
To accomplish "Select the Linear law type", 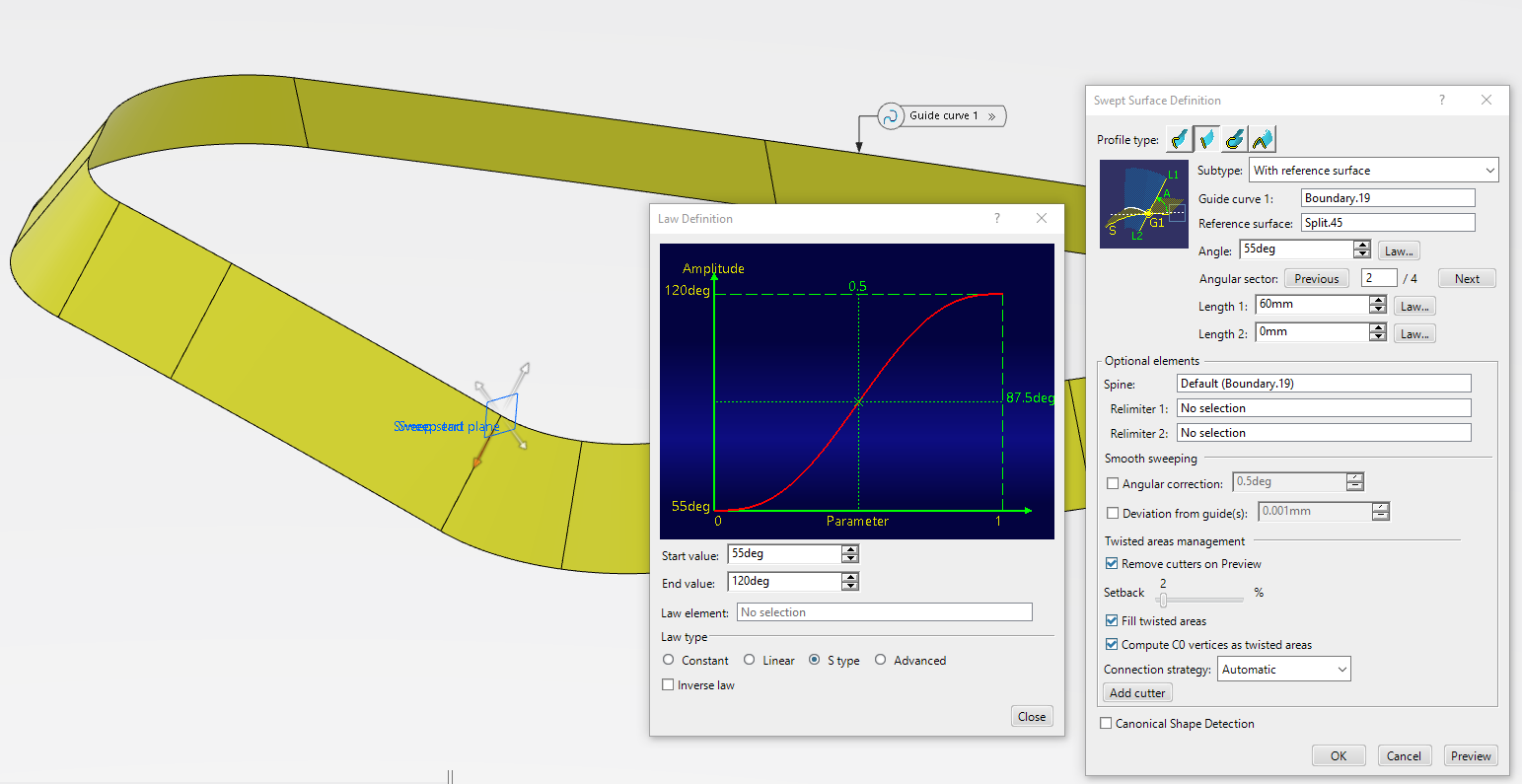I will click(750, 660).
